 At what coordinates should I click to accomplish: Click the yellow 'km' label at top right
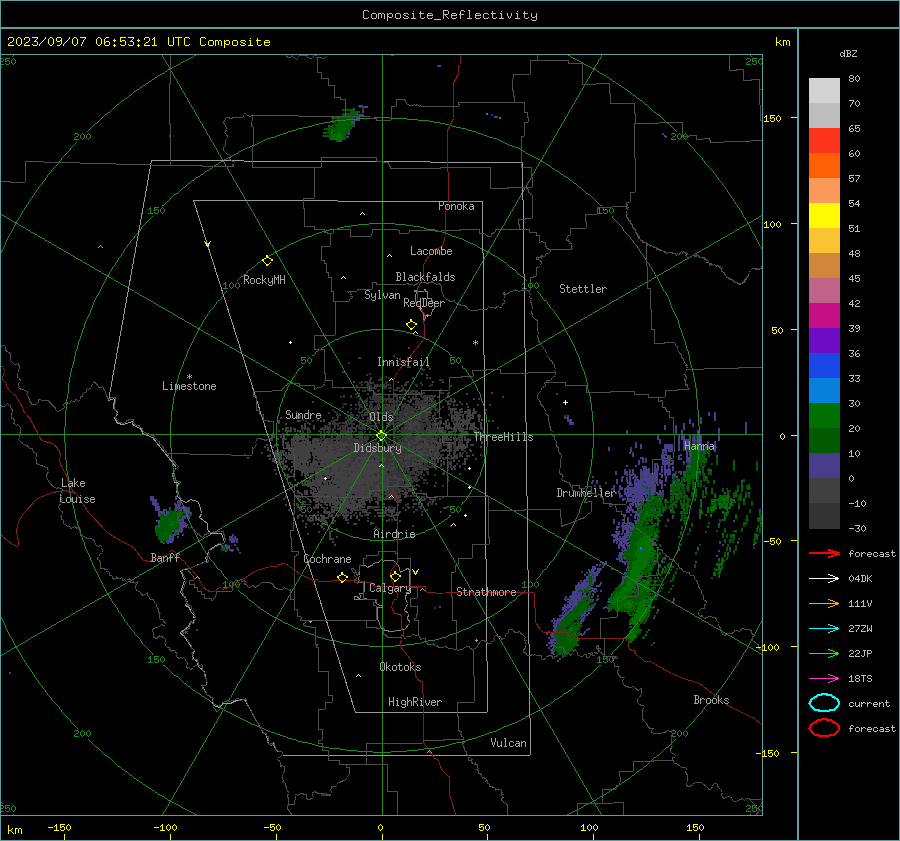[782, 42]
